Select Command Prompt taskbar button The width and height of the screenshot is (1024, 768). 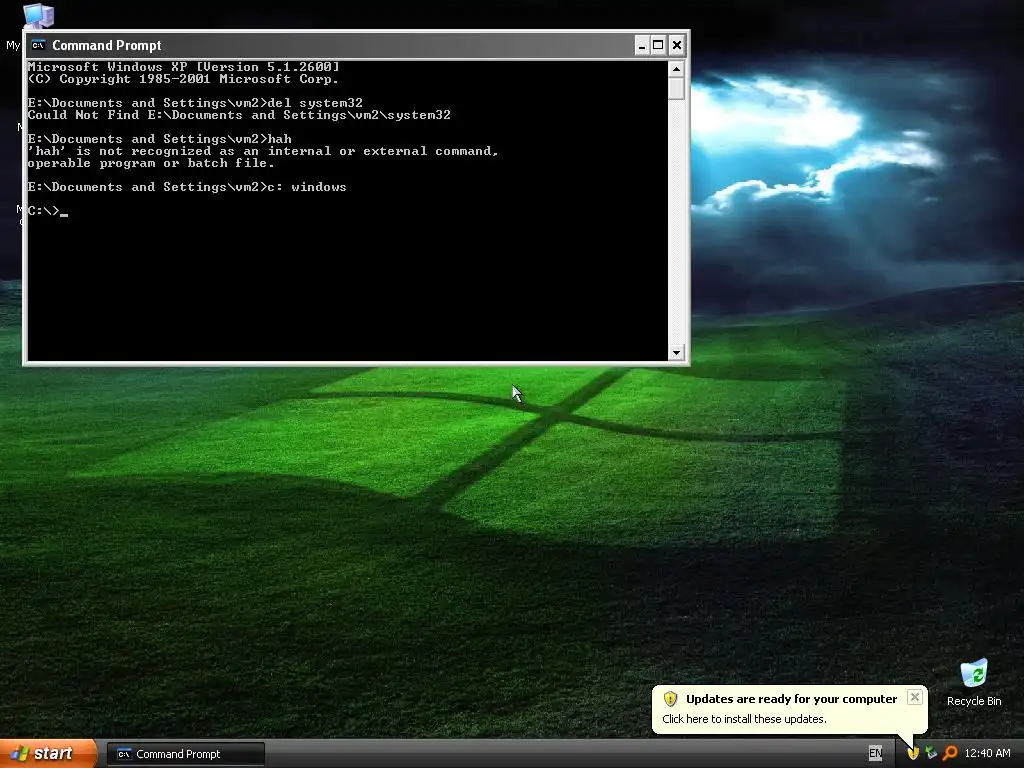click(186, 754)
